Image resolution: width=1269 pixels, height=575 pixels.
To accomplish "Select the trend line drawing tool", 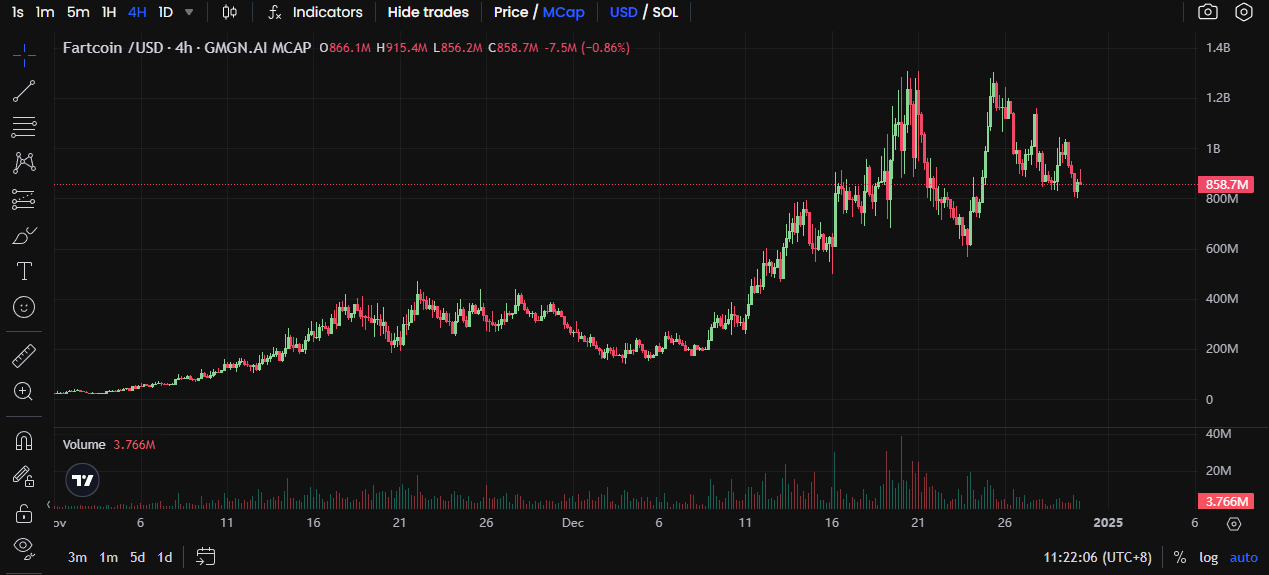I will (24, 91).
